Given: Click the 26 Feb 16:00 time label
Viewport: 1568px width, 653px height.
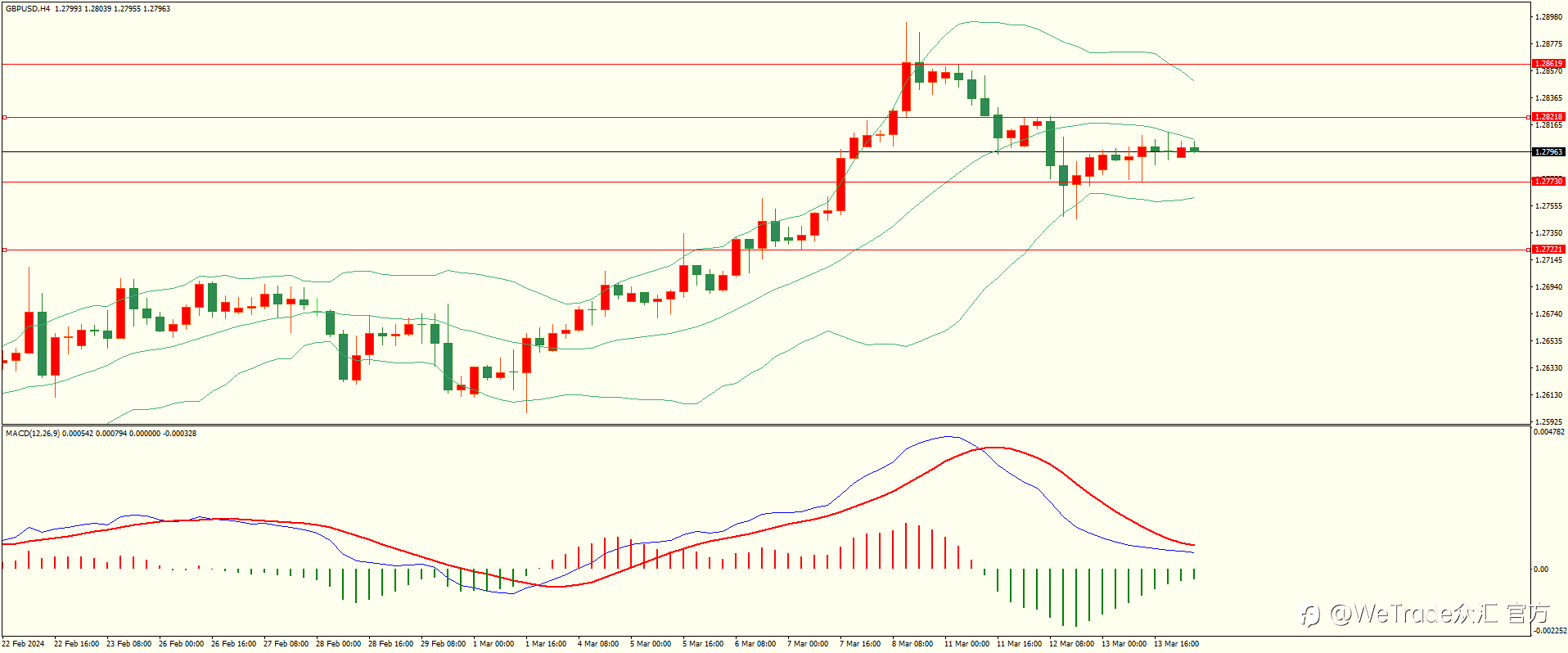Looking at the screenshot, I should click(x=234, y=644).
